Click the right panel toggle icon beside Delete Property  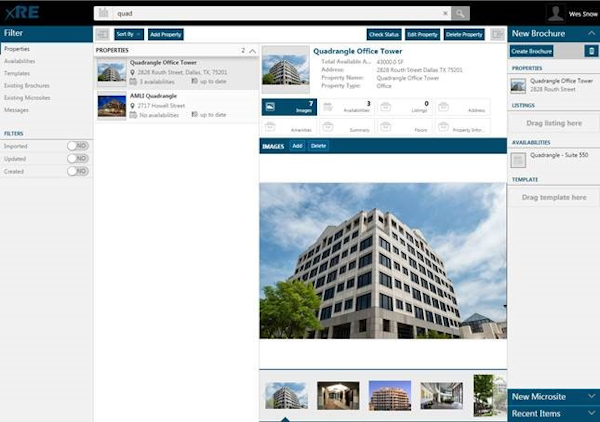(x=497, y=34)
